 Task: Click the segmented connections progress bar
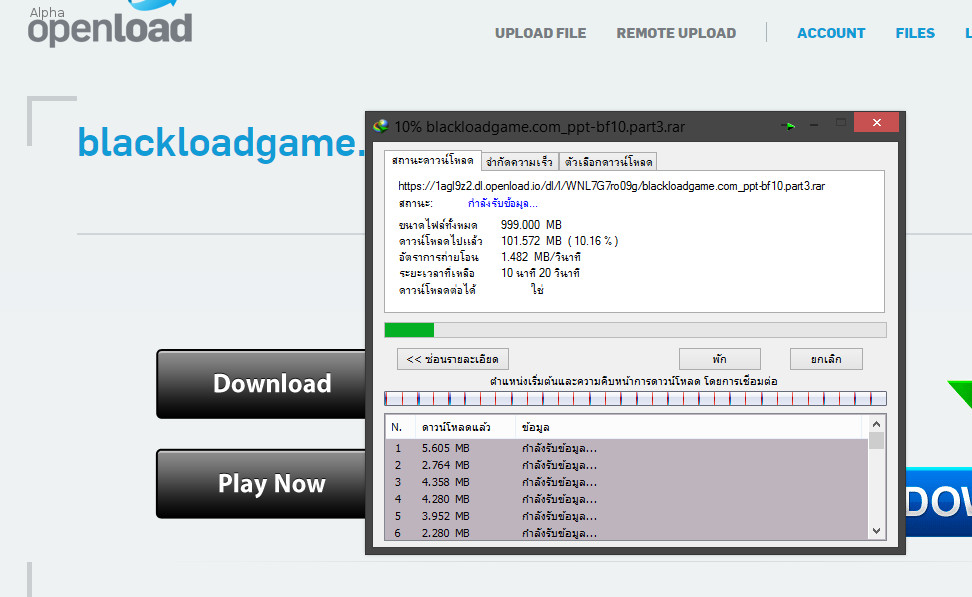(x=635, y=398)
